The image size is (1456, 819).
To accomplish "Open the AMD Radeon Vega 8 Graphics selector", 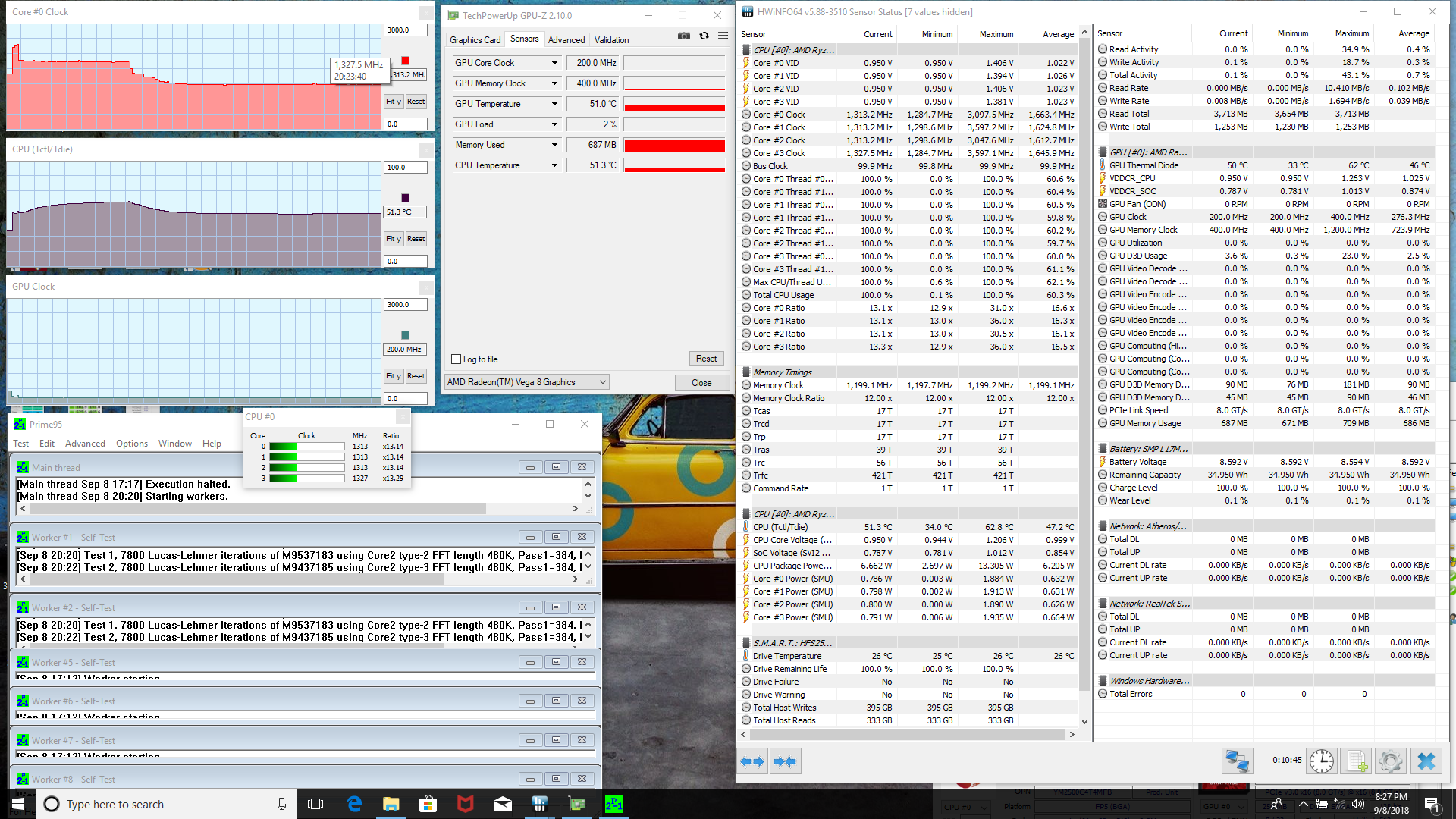I will tap(526, 382).
